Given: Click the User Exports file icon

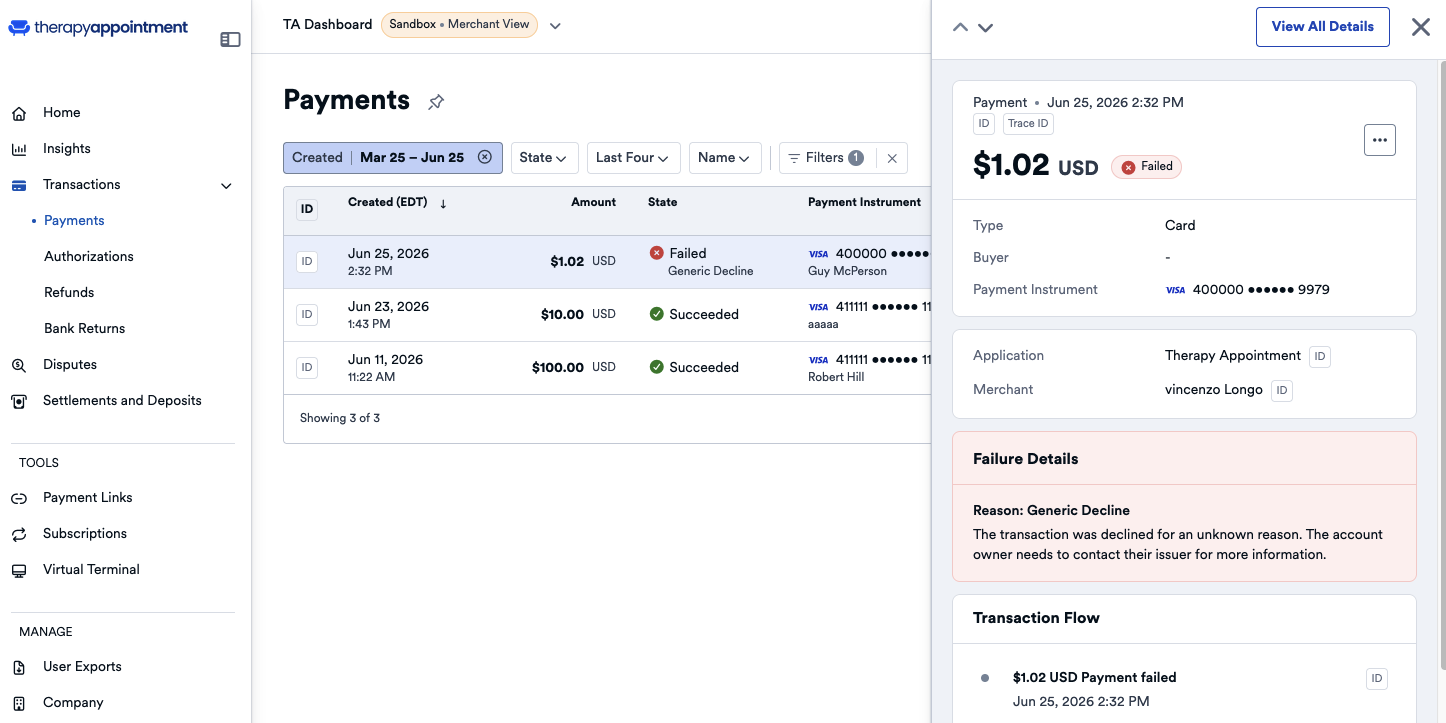Looking at the screenshot, I should [19, 668].
